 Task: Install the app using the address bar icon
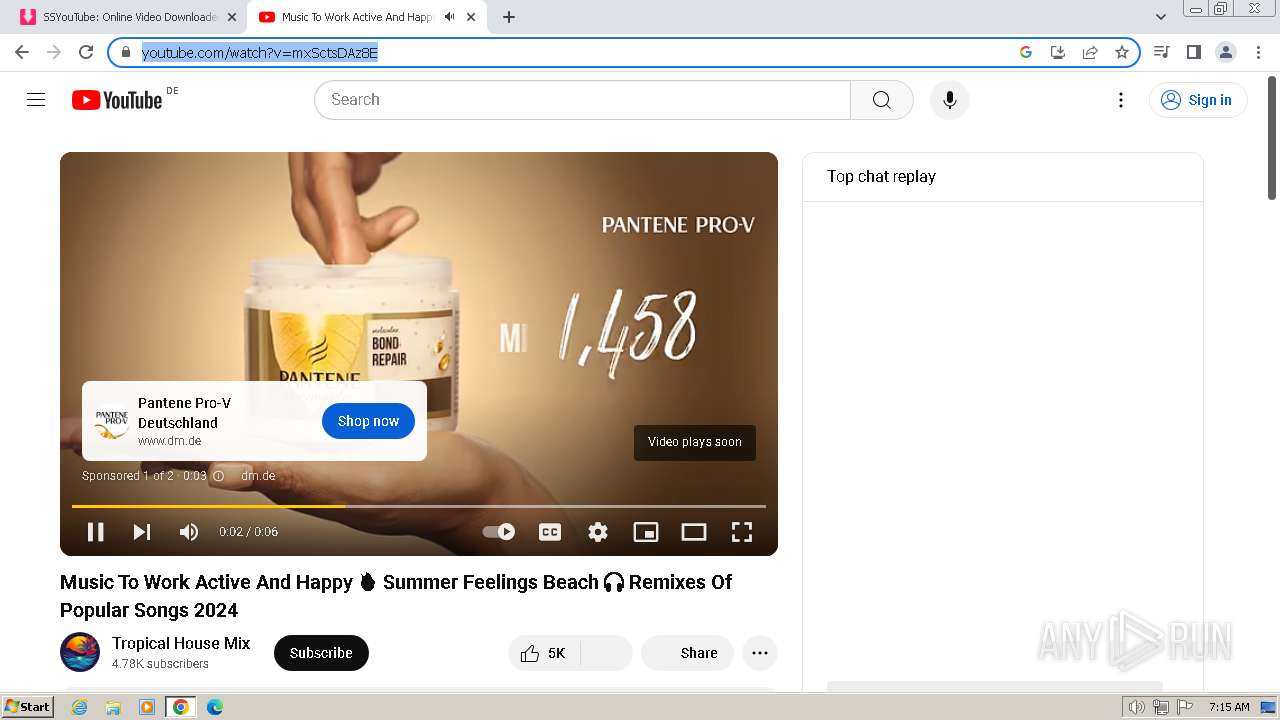coord(1058,52)
